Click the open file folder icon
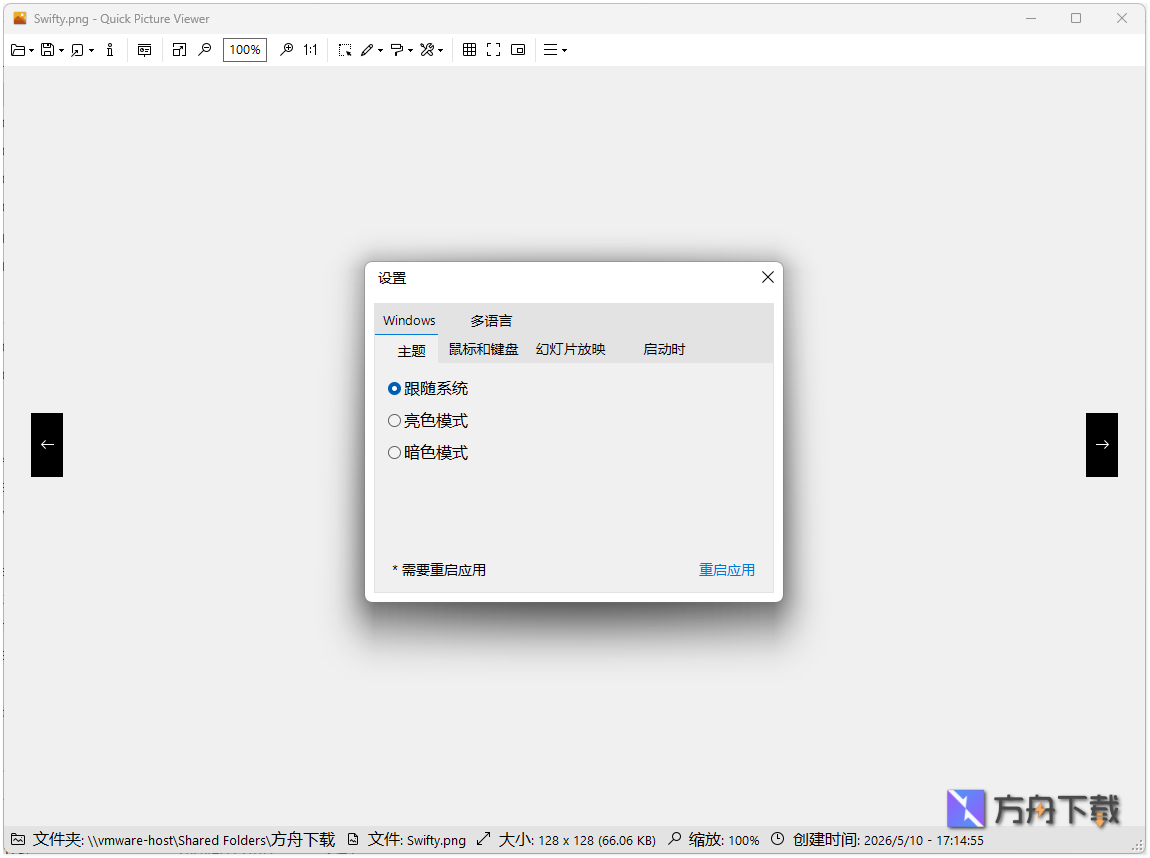Viewport: 1150px width, 858px height. (18, 50)
